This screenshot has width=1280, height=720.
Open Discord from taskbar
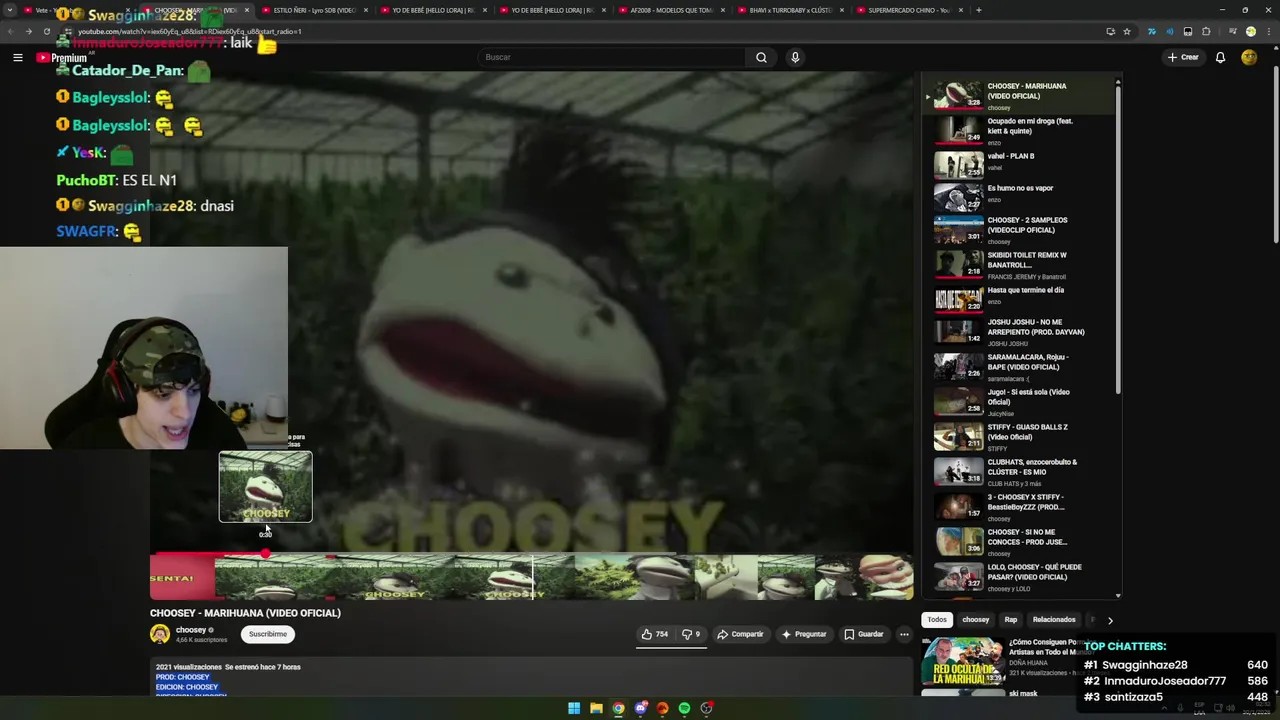641,708
